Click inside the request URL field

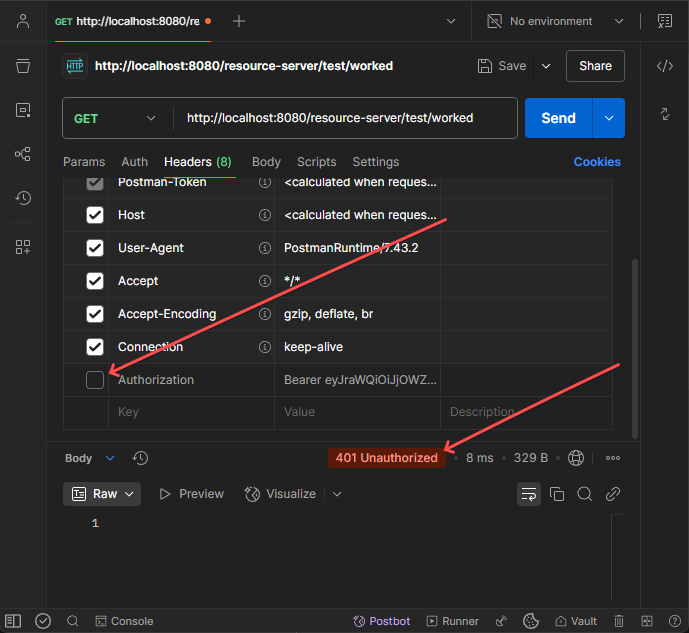(x=345, y=118)
